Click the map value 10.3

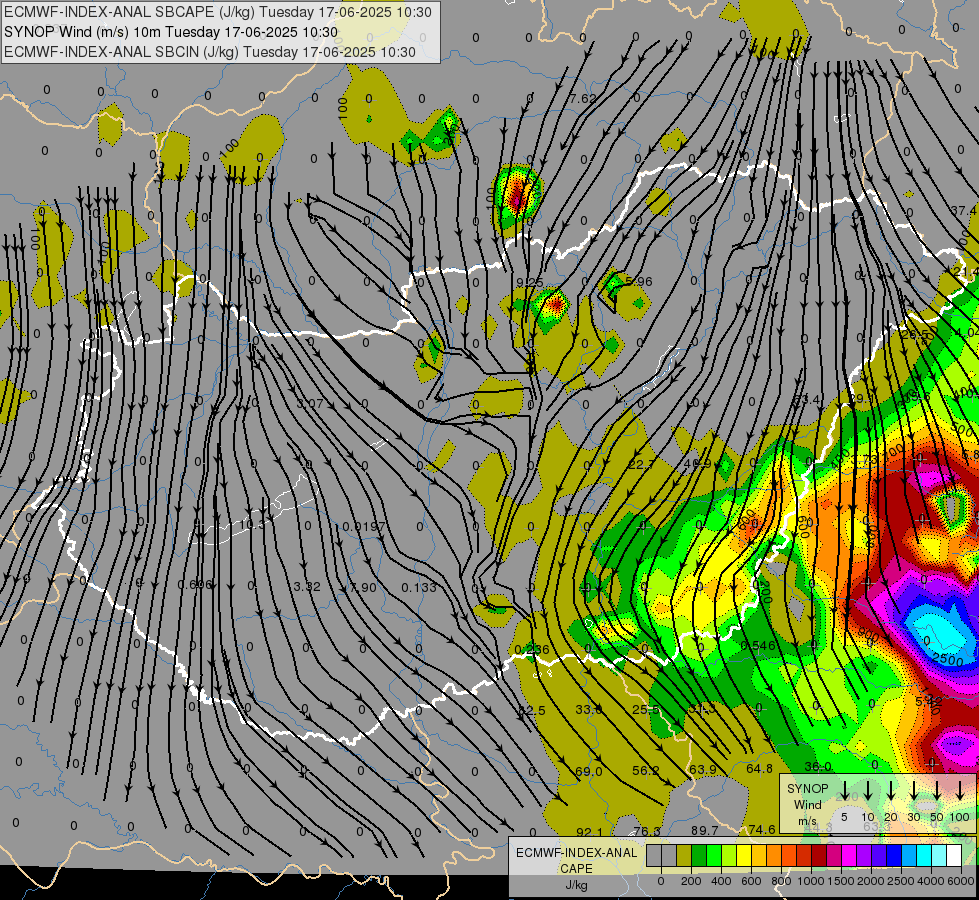[x=253, y=525]
